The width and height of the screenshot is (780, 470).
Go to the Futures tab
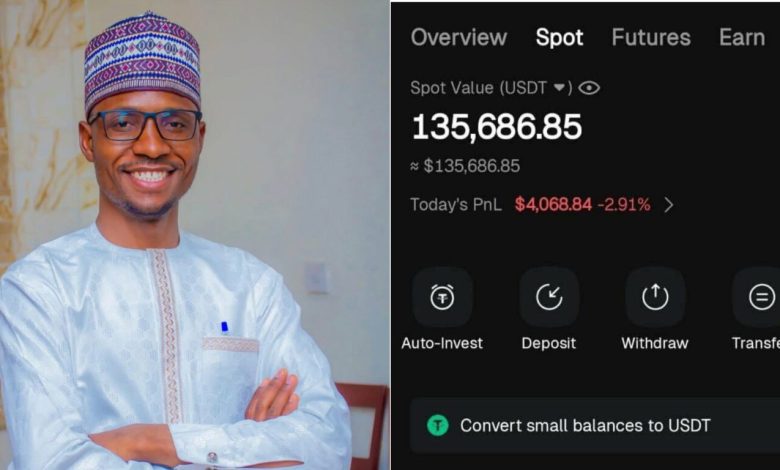651,38
